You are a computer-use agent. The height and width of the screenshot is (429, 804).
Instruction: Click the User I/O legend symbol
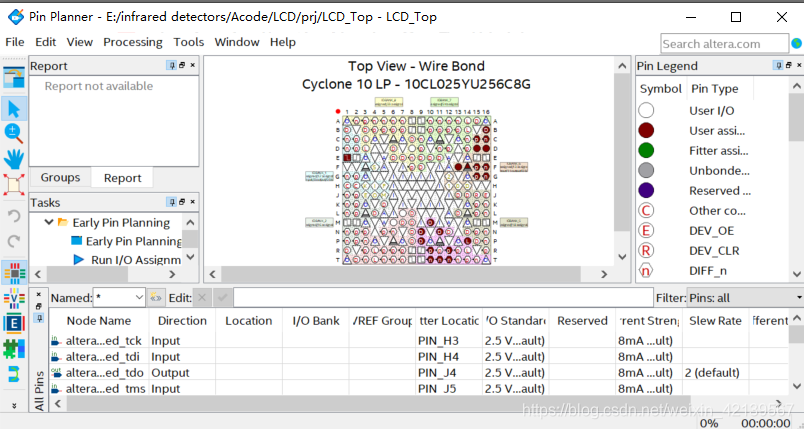point(646,110)
